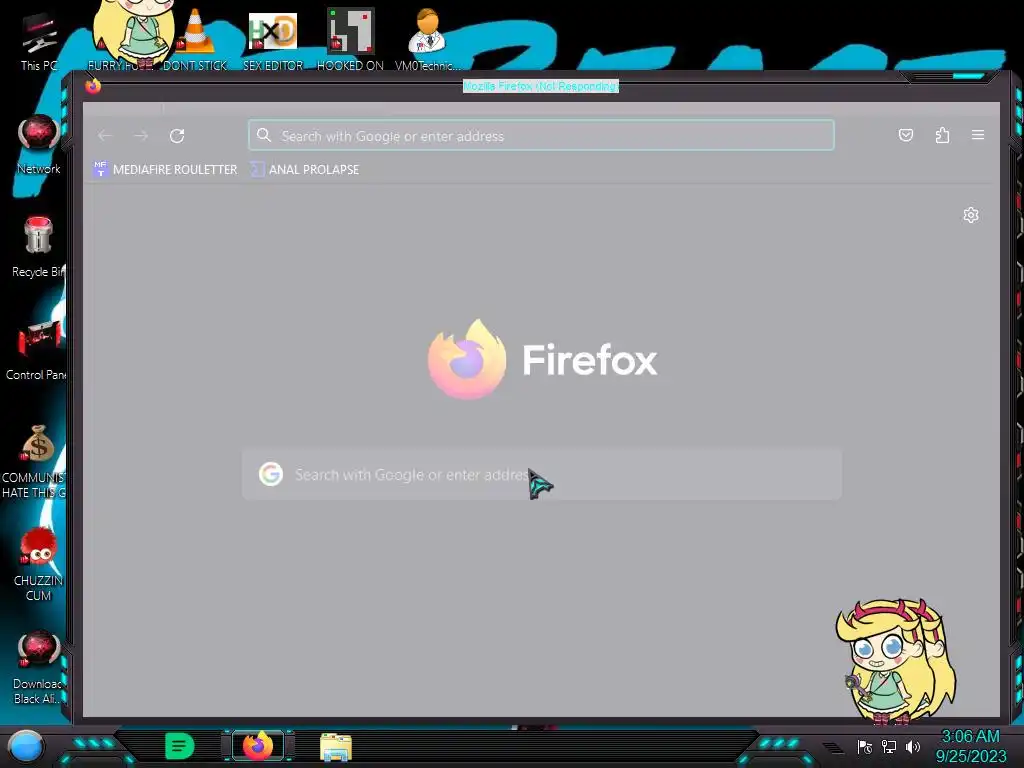Click the Firefox title bar icon
This screenshot has height=768, width=1024.
93,86
